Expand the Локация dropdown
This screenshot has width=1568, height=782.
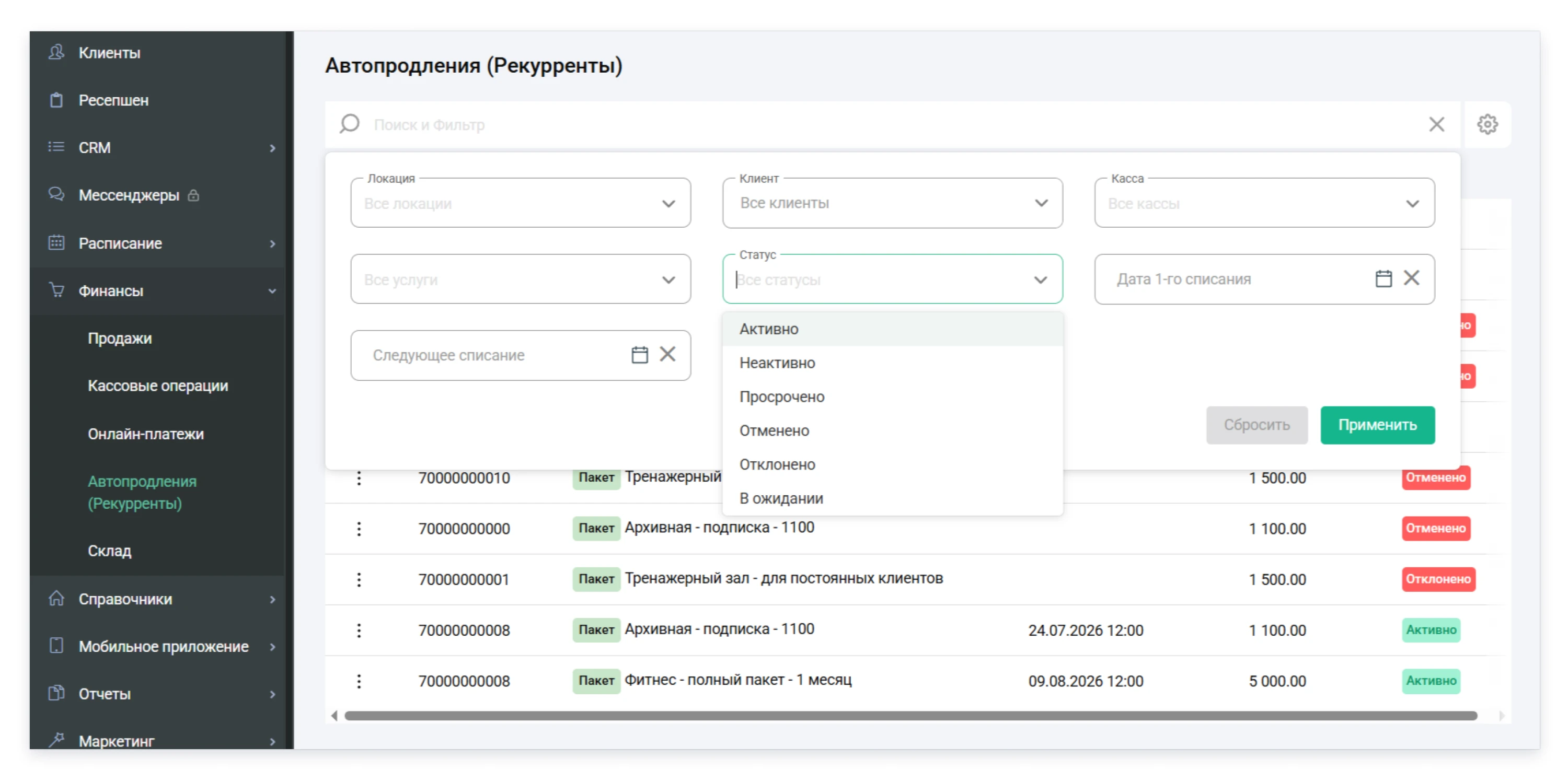tap(668, 204)
